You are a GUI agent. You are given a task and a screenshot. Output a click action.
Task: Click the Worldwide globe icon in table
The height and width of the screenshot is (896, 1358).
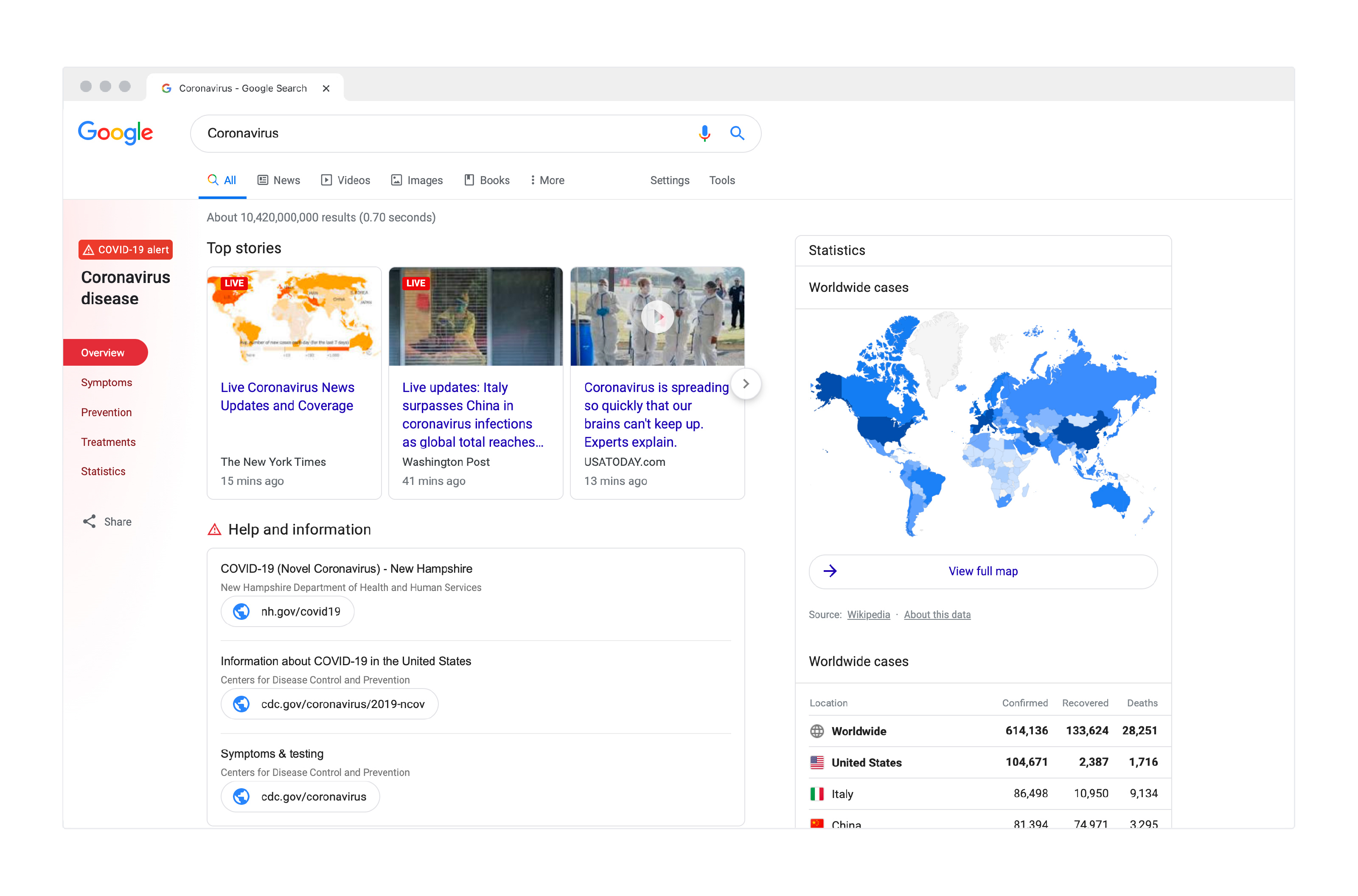tap(817, 731)
